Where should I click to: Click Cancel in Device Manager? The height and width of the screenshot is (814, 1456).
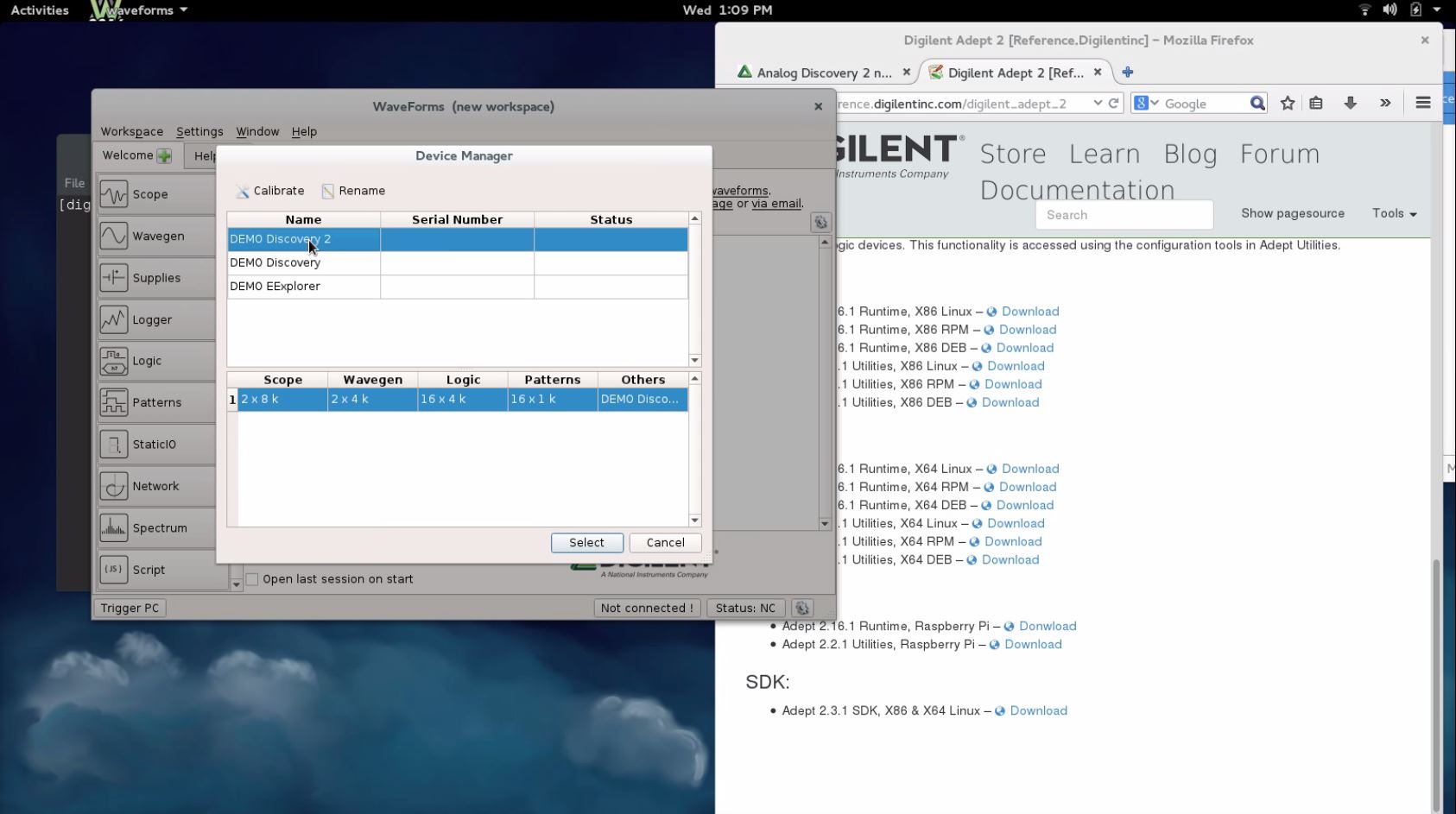pos(665,542)
